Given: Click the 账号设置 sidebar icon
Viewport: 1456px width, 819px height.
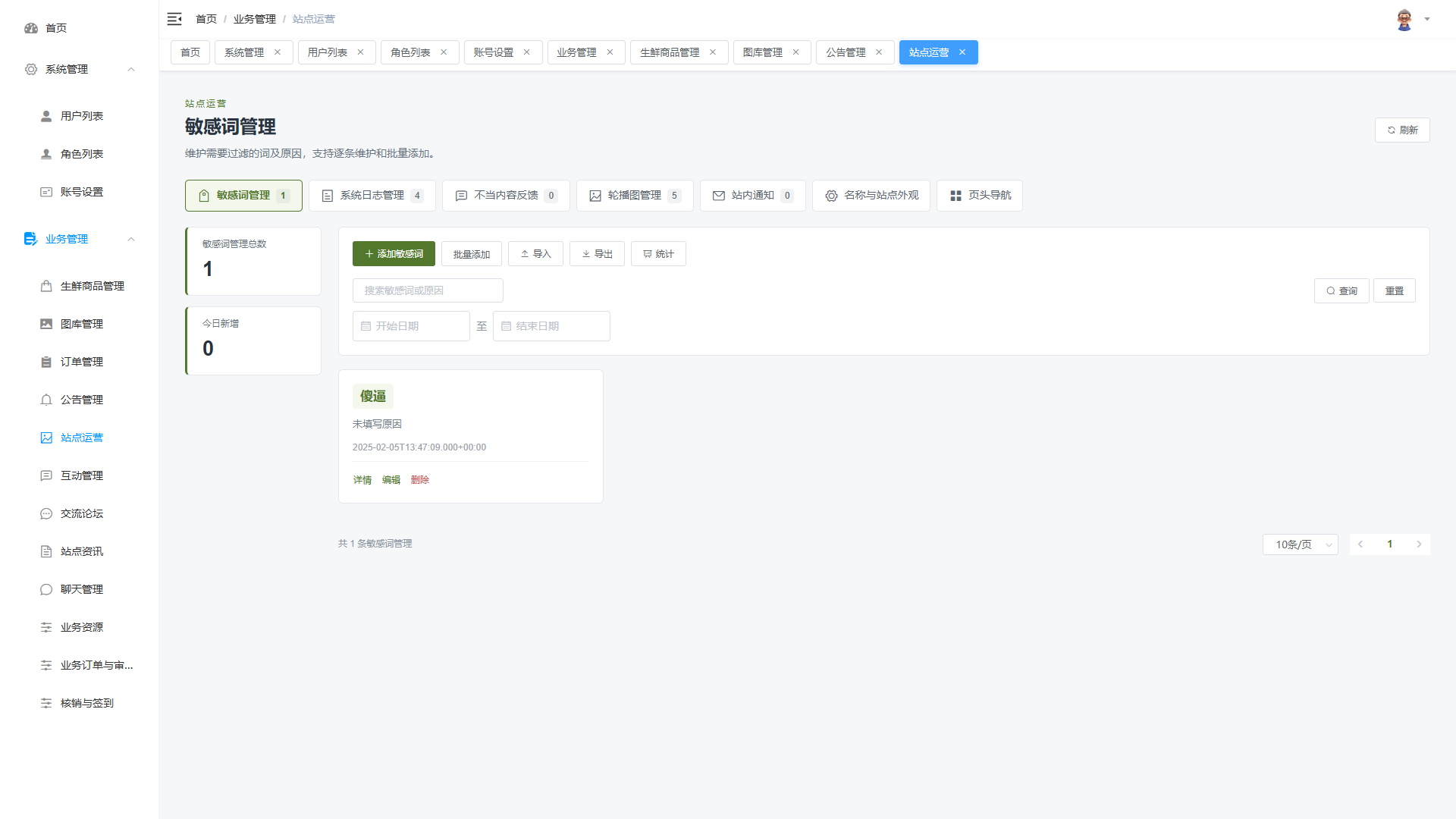Looking at the screenshot, I should [x=46, y=192].
